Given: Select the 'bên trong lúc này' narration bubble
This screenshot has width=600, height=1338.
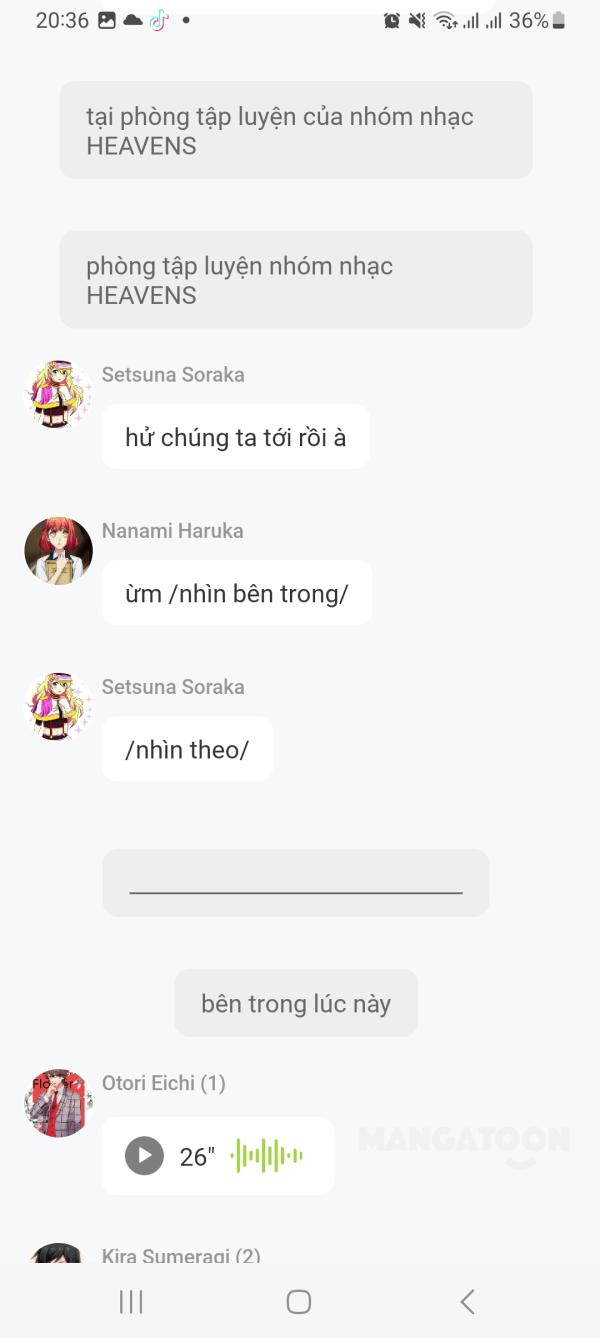Looking at the screenshot, I should (296, 1002).
